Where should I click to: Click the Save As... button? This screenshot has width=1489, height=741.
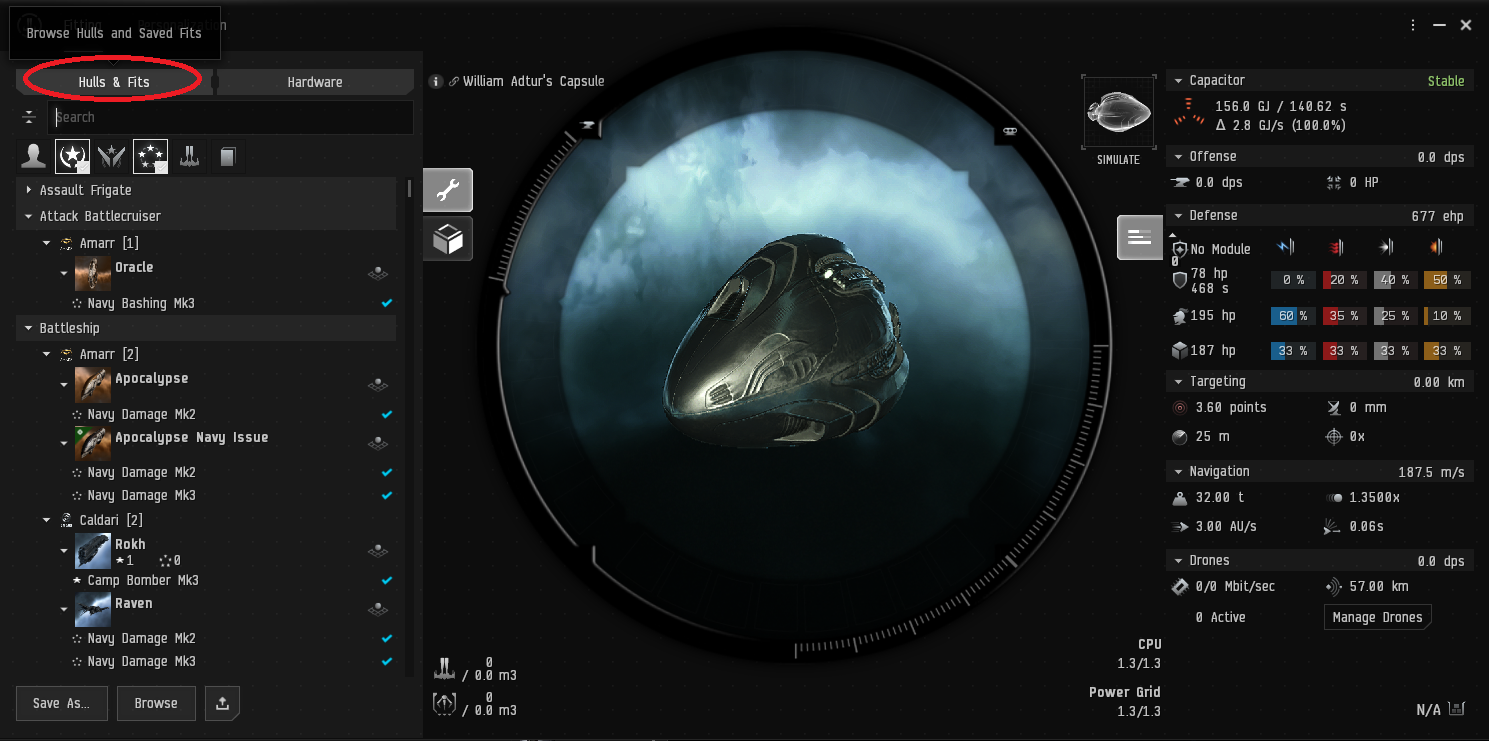[62, 703]
